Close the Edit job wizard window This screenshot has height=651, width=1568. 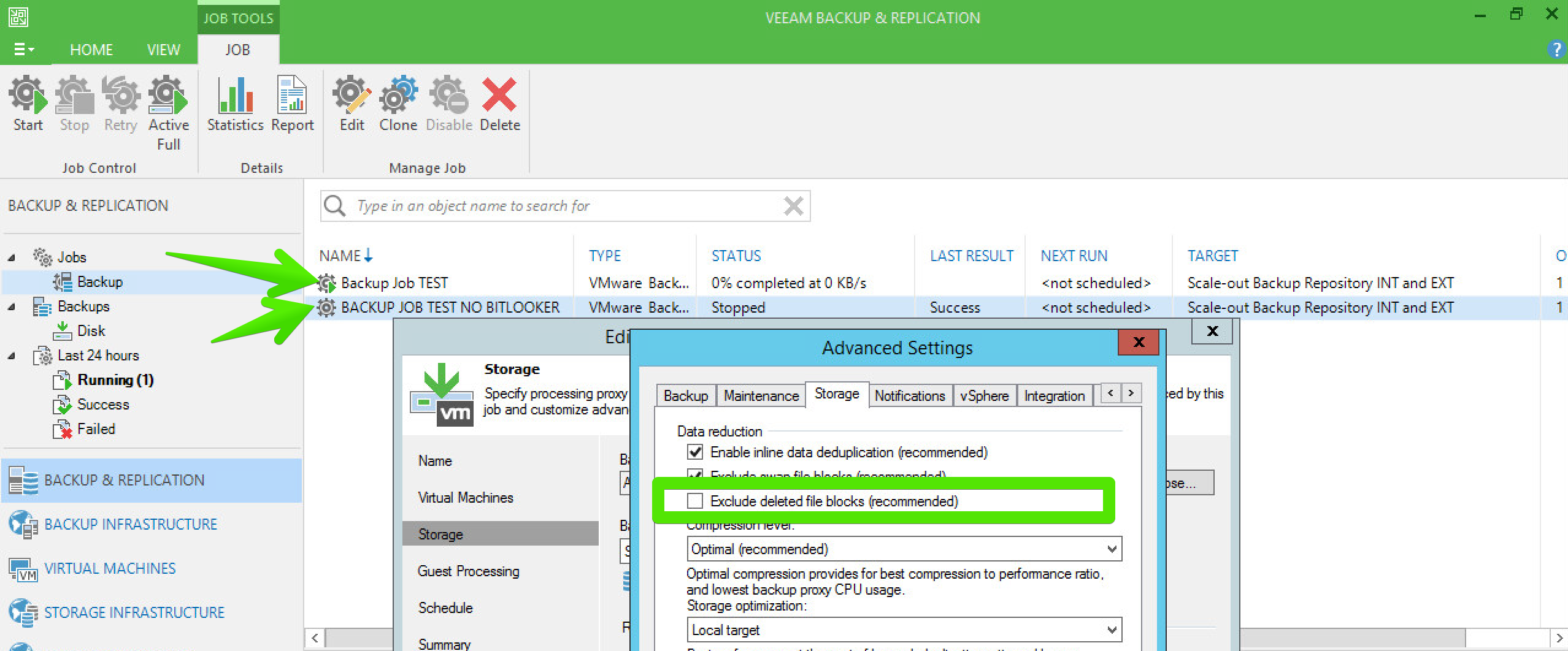click(1212, 331)
